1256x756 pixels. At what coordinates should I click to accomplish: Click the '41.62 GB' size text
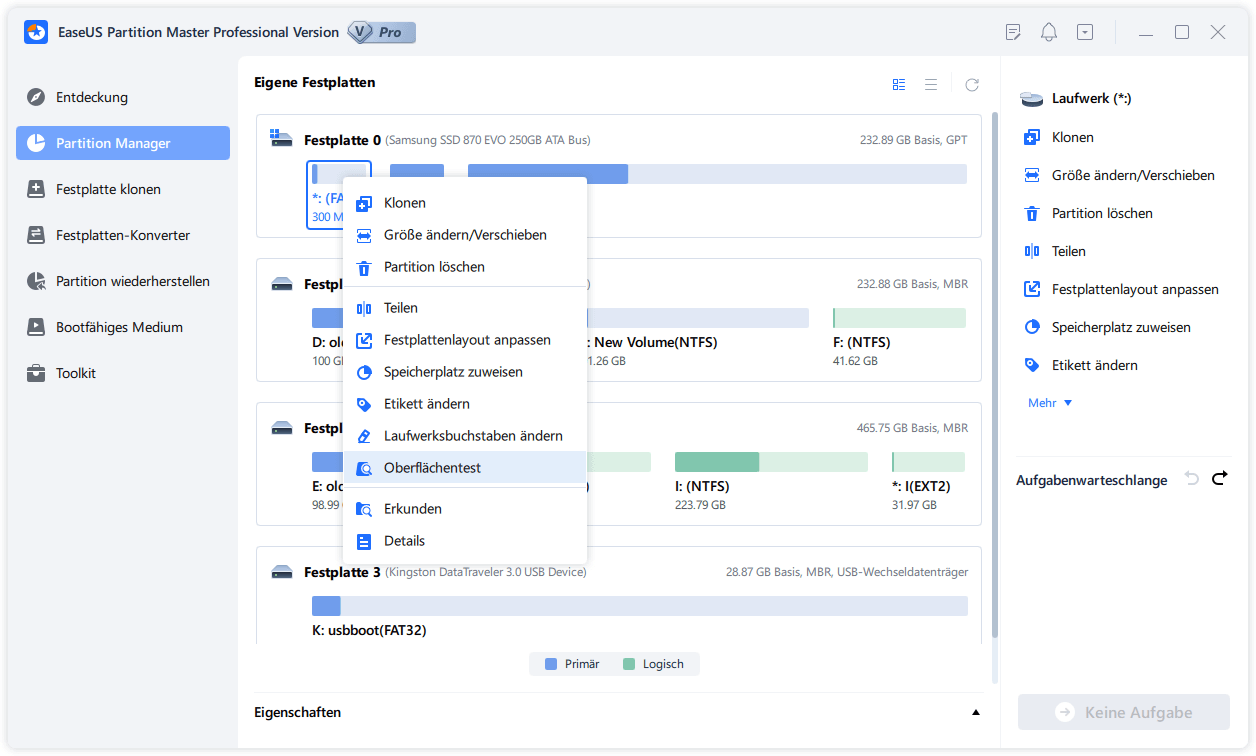click(x=855, y=361)
